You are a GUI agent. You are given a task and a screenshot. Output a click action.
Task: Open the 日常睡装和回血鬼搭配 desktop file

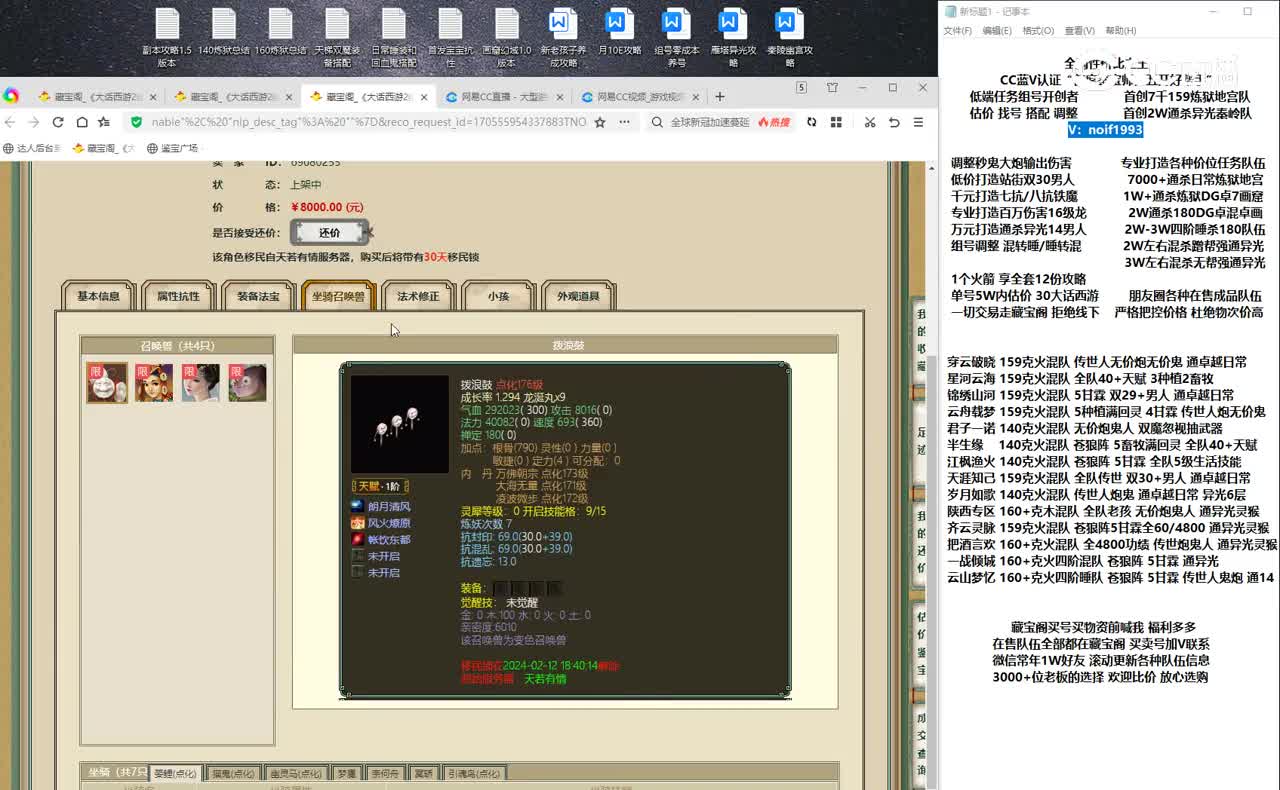coord(394,38)
